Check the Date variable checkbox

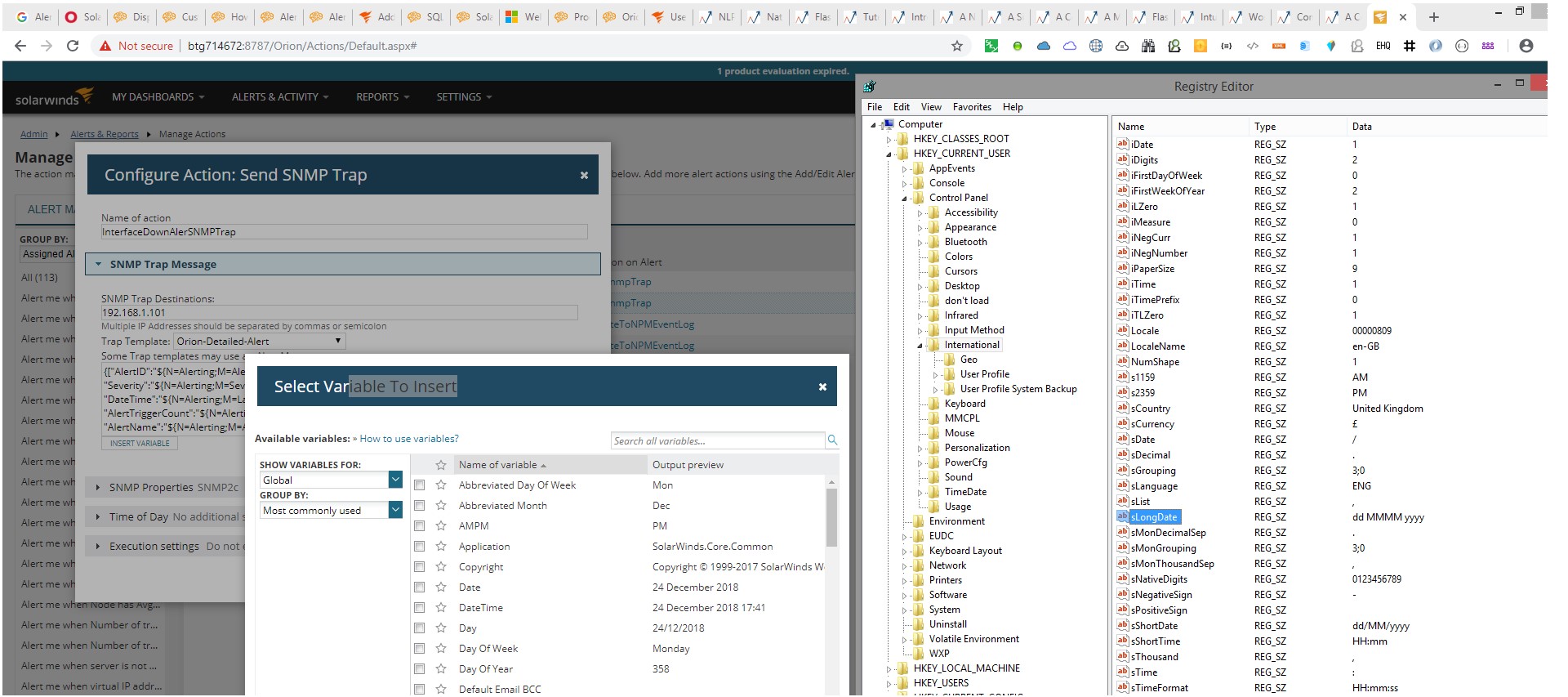click(x=419, y=588)
